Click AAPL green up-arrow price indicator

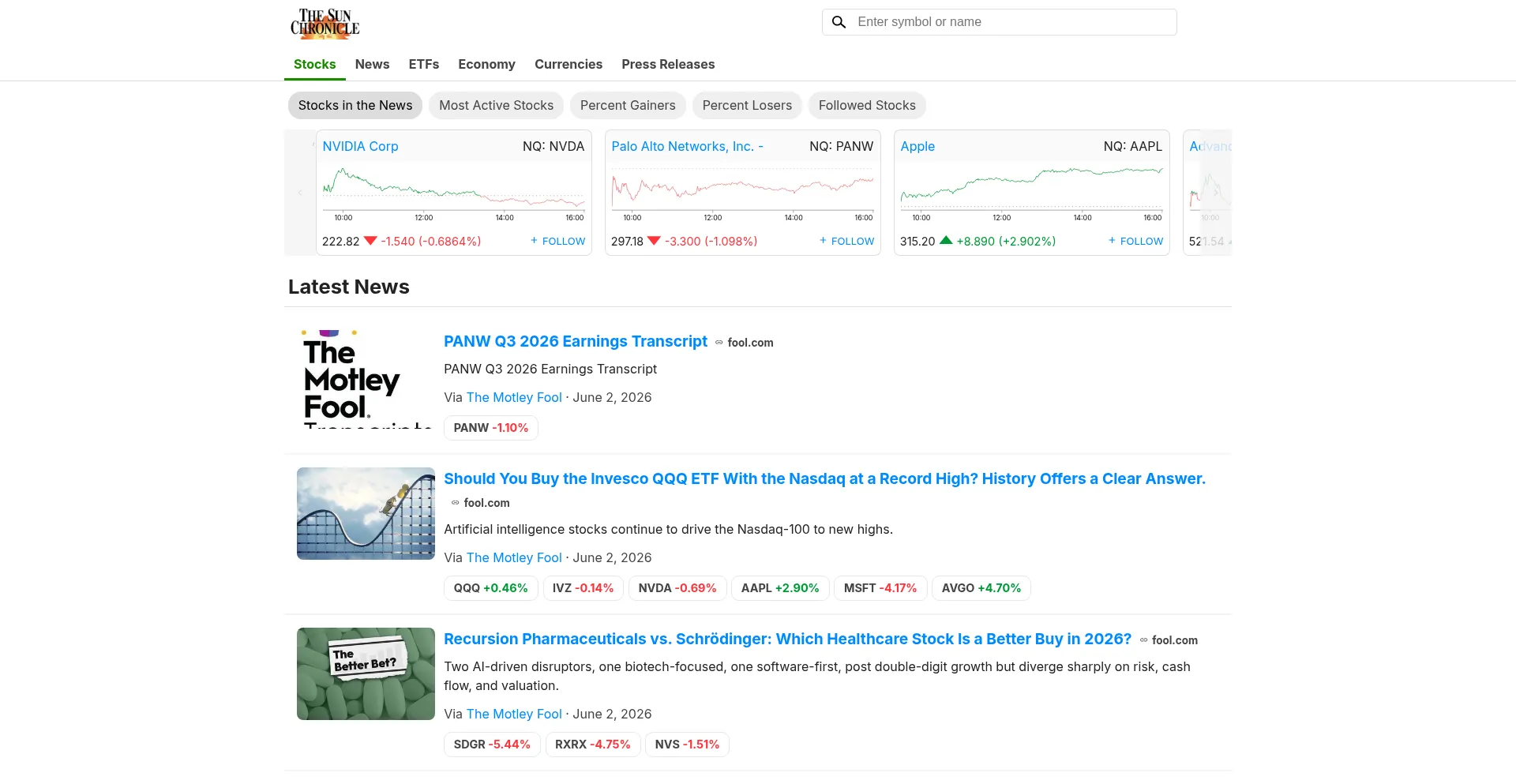coord(946,240)
